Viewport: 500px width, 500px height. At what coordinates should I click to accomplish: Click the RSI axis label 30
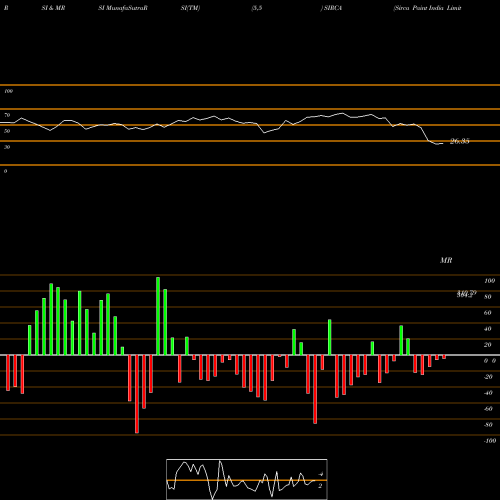click(x=7, y=147)
